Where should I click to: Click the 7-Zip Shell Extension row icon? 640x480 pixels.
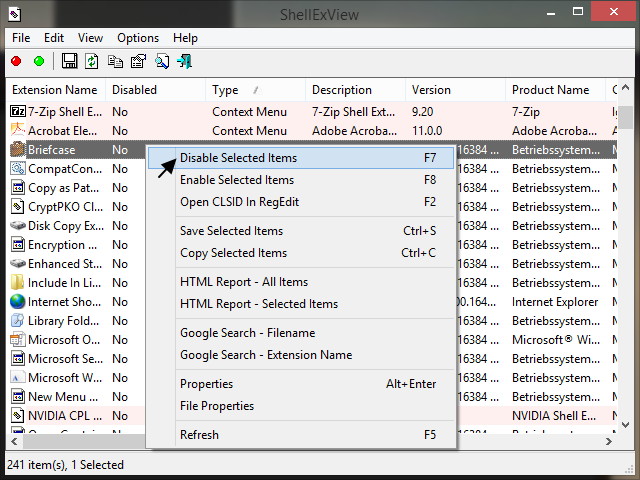(18, 111)
